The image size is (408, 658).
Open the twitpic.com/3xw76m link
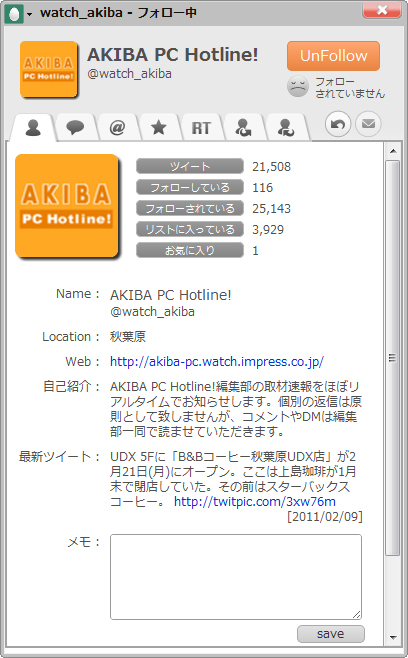tap(255, 501)
